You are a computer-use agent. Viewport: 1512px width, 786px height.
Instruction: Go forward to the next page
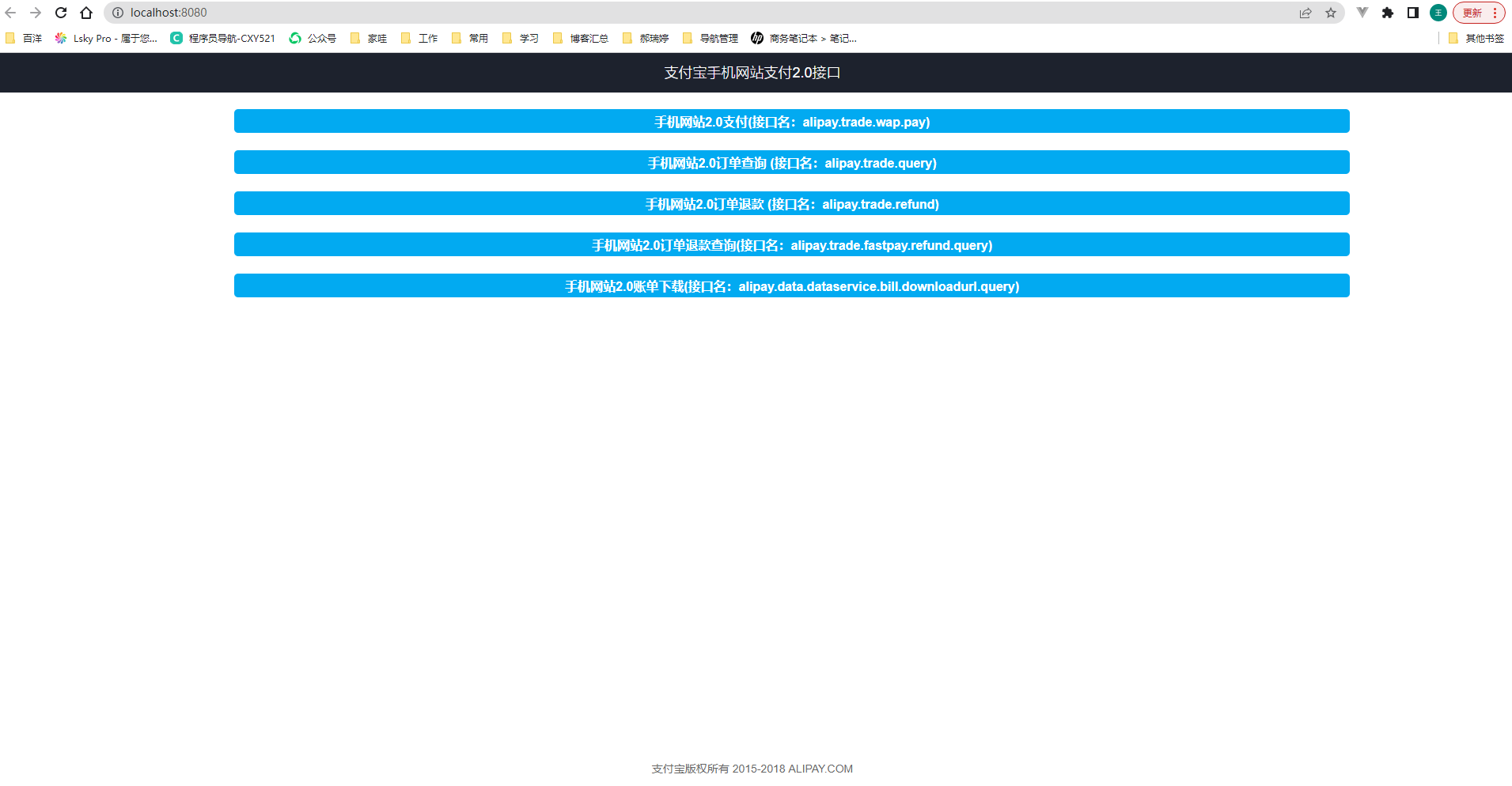36,13
